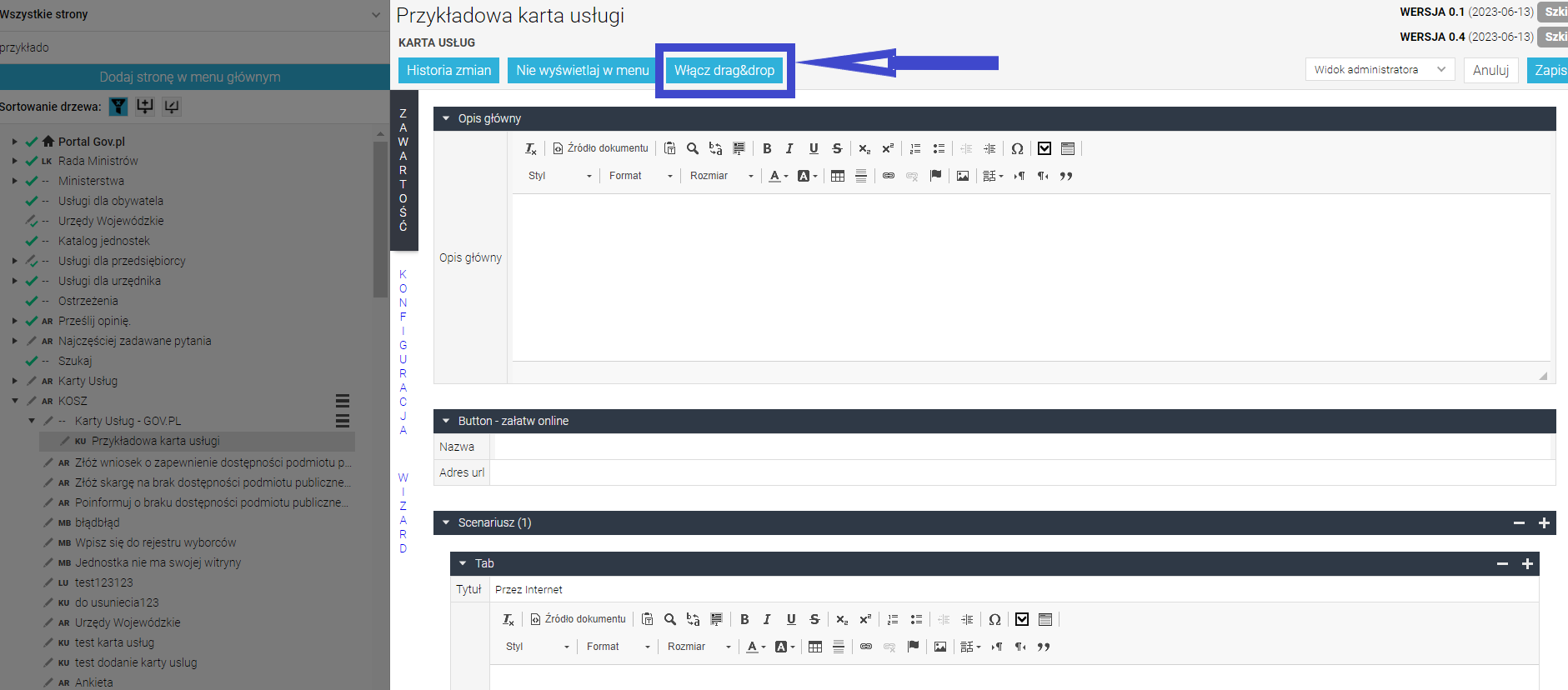Click Strikethrough in Opis główny editor toolbar
Image resolution: width=1568 pixels, height=690 pixels.
(837, 148)
